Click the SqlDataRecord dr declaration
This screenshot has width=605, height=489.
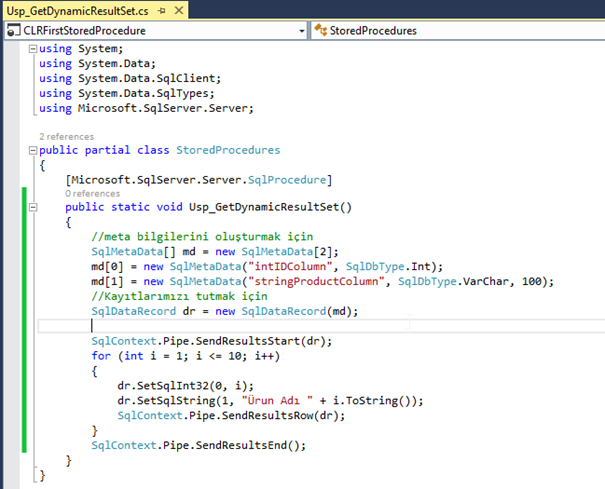[x=225, y=311]
